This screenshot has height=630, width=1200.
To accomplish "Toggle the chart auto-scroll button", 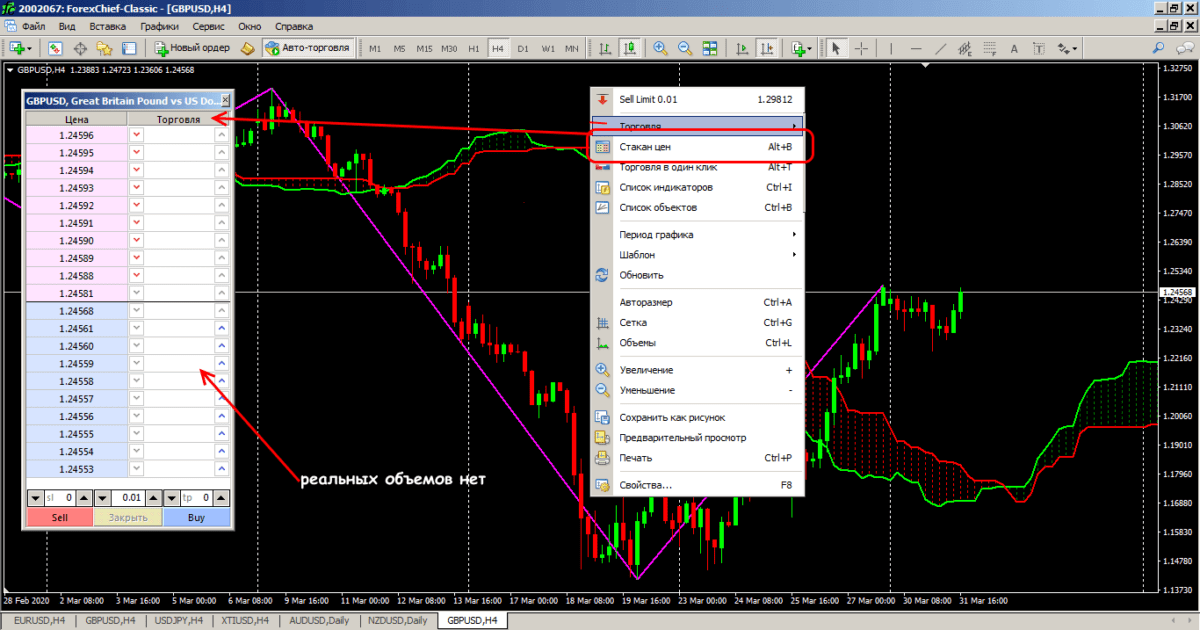I will (x=741, y=48).
